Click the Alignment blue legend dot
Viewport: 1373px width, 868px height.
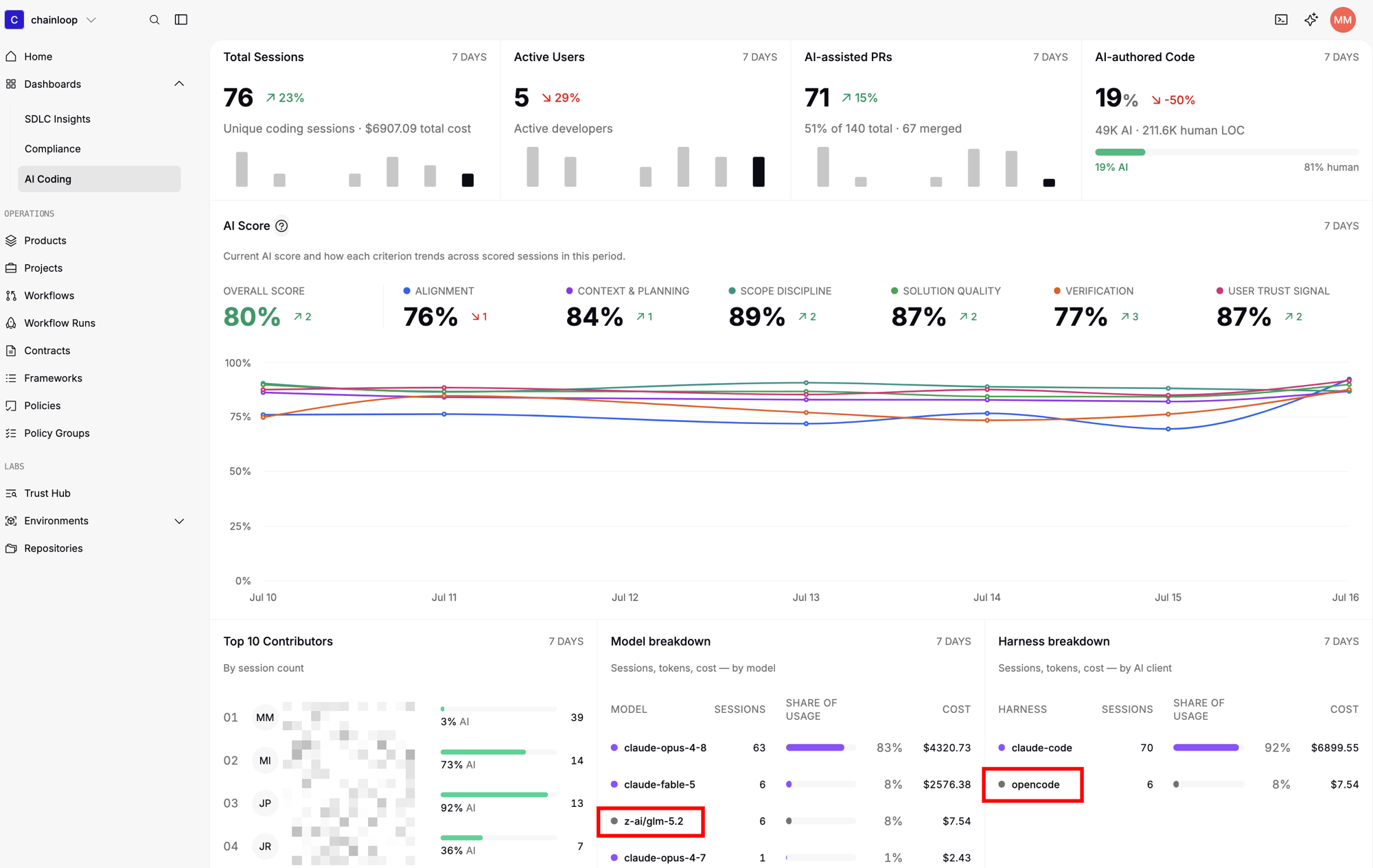tap(407, 291)
